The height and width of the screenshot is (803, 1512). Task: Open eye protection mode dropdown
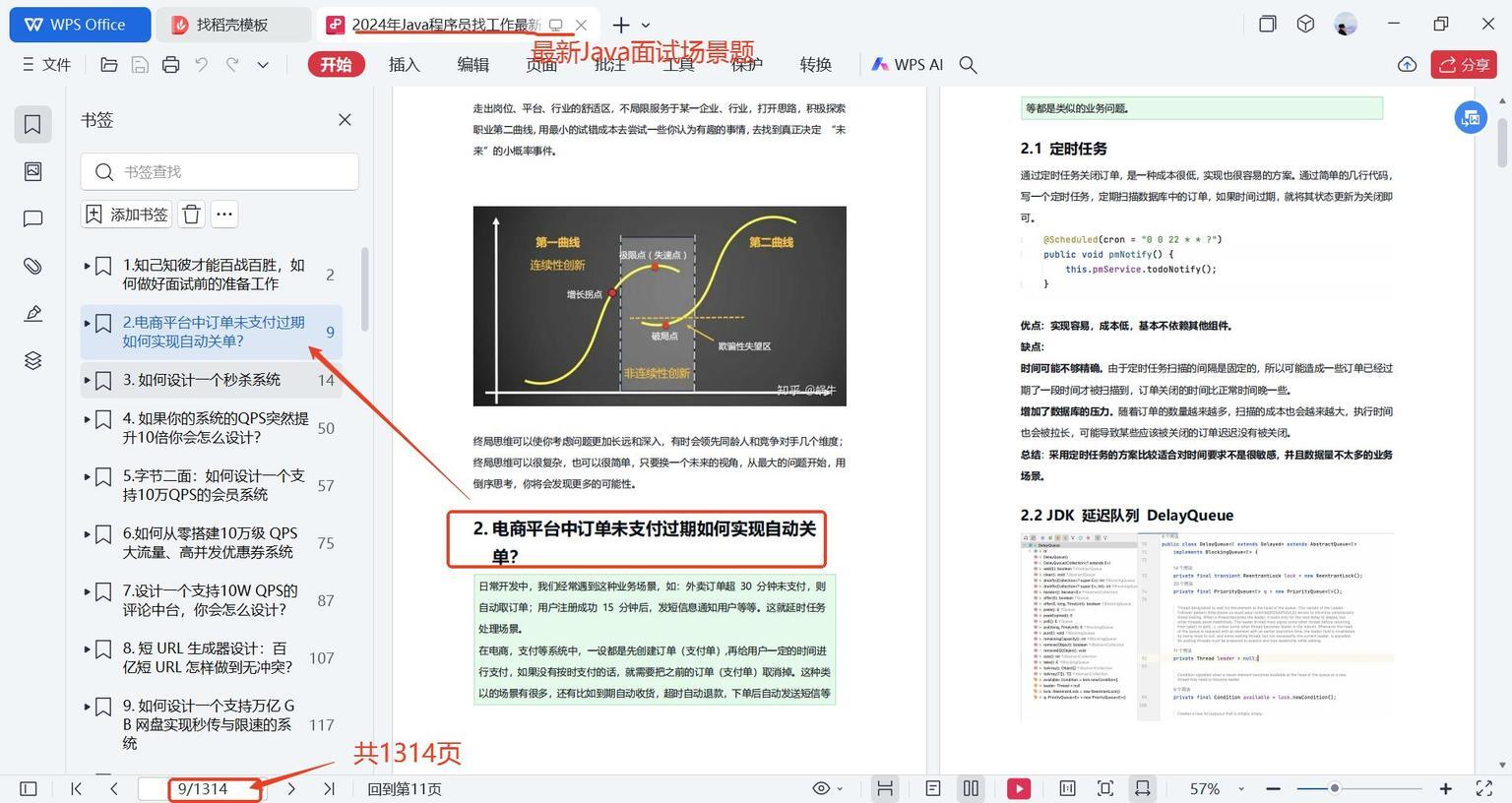click(828, 788)
